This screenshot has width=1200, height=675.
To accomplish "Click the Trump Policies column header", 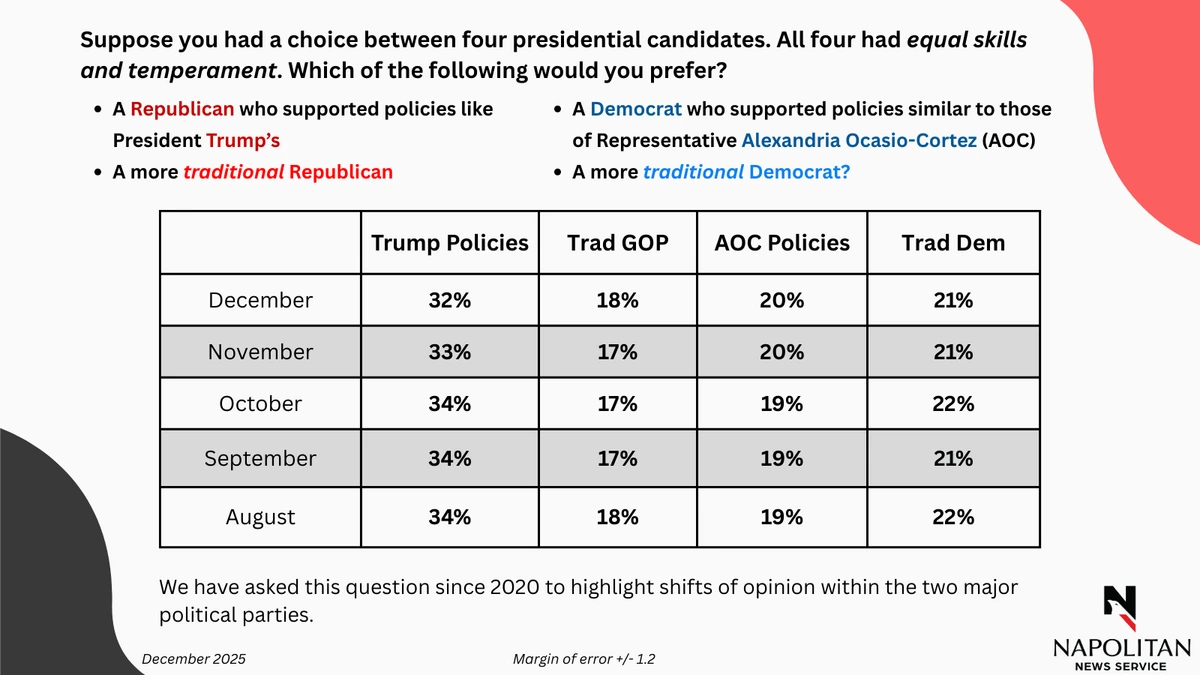I will tap(450, 243).
